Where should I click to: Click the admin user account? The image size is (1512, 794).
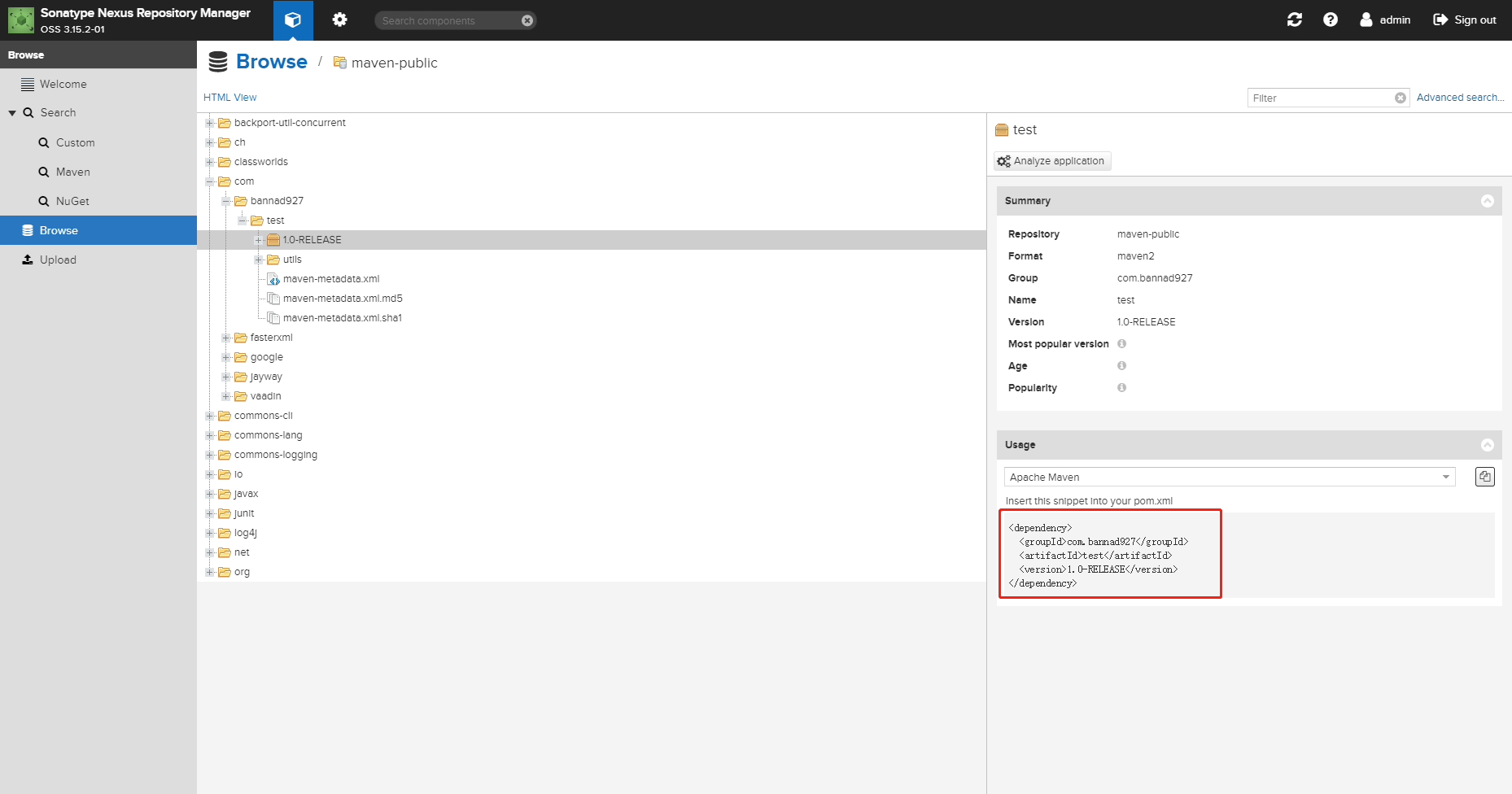pos(1385,20)
